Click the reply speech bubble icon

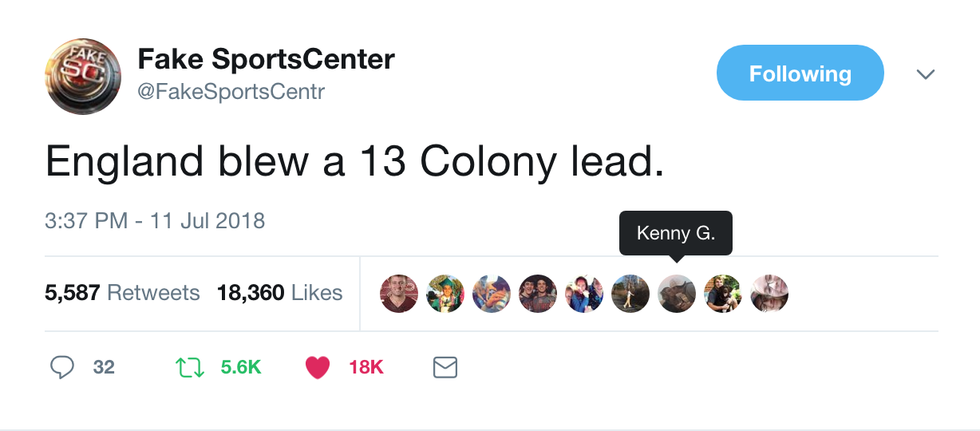pyautogui.click(x=62, y=367)
